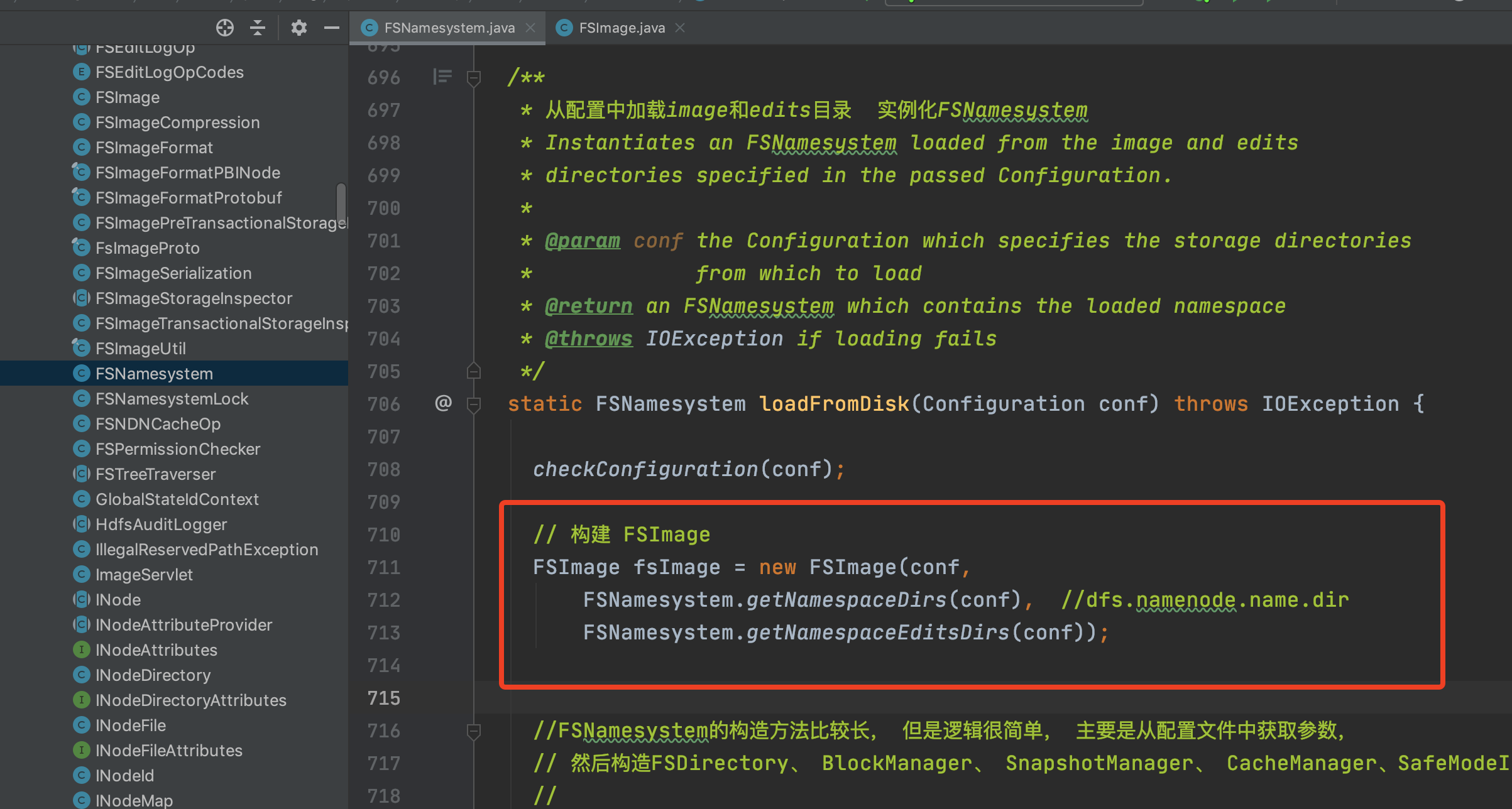Click the @param link in the comment
The height and width of the screenshot is (809, 1512).
[x=582, y=241]
